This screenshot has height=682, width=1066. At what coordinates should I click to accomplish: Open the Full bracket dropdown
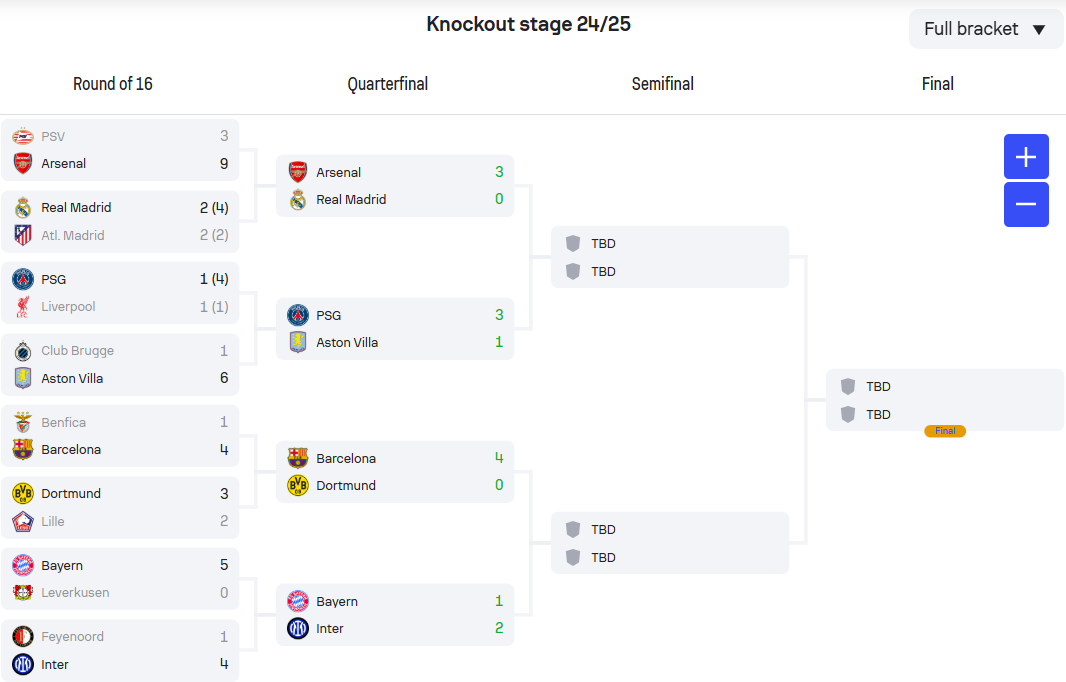[986, 29]
